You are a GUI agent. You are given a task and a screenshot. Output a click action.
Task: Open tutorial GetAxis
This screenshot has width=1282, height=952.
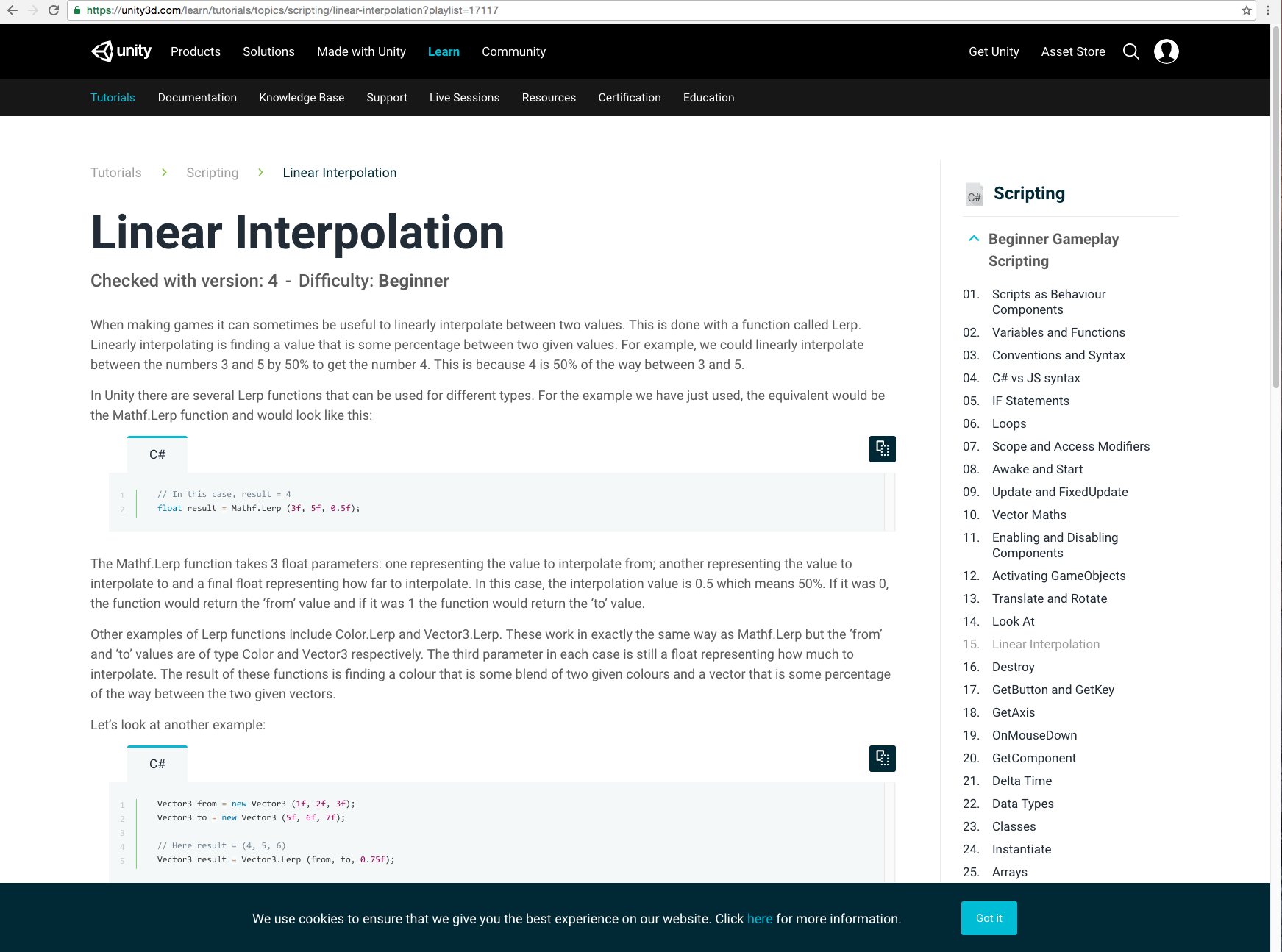[x=1014, y=712]
